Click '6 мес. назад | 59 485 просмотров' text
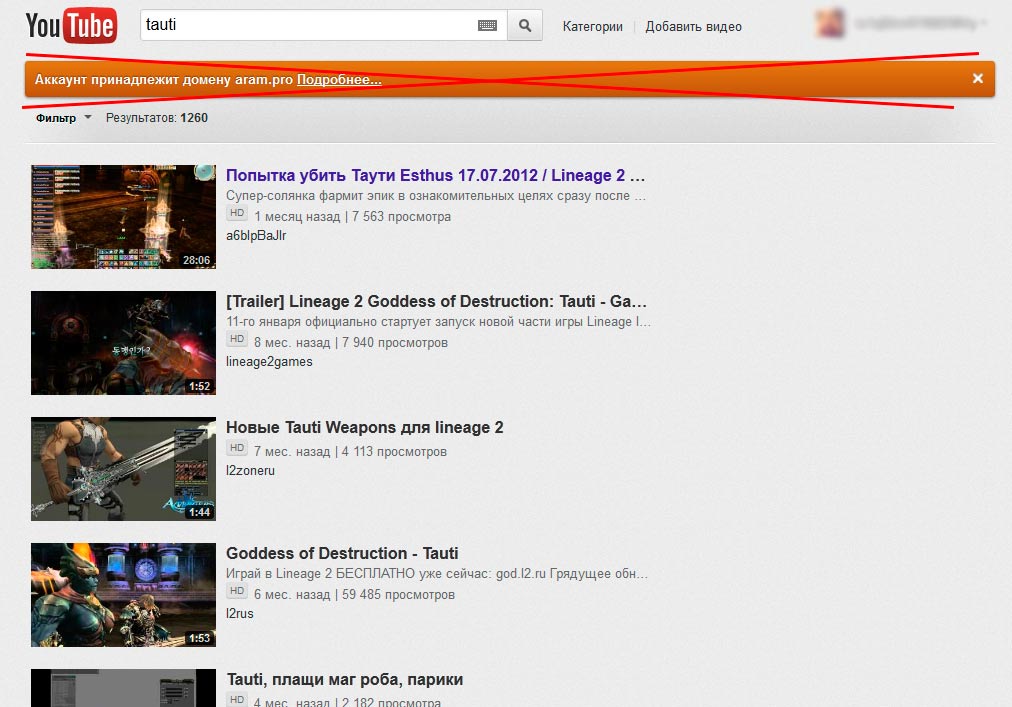 354,595
